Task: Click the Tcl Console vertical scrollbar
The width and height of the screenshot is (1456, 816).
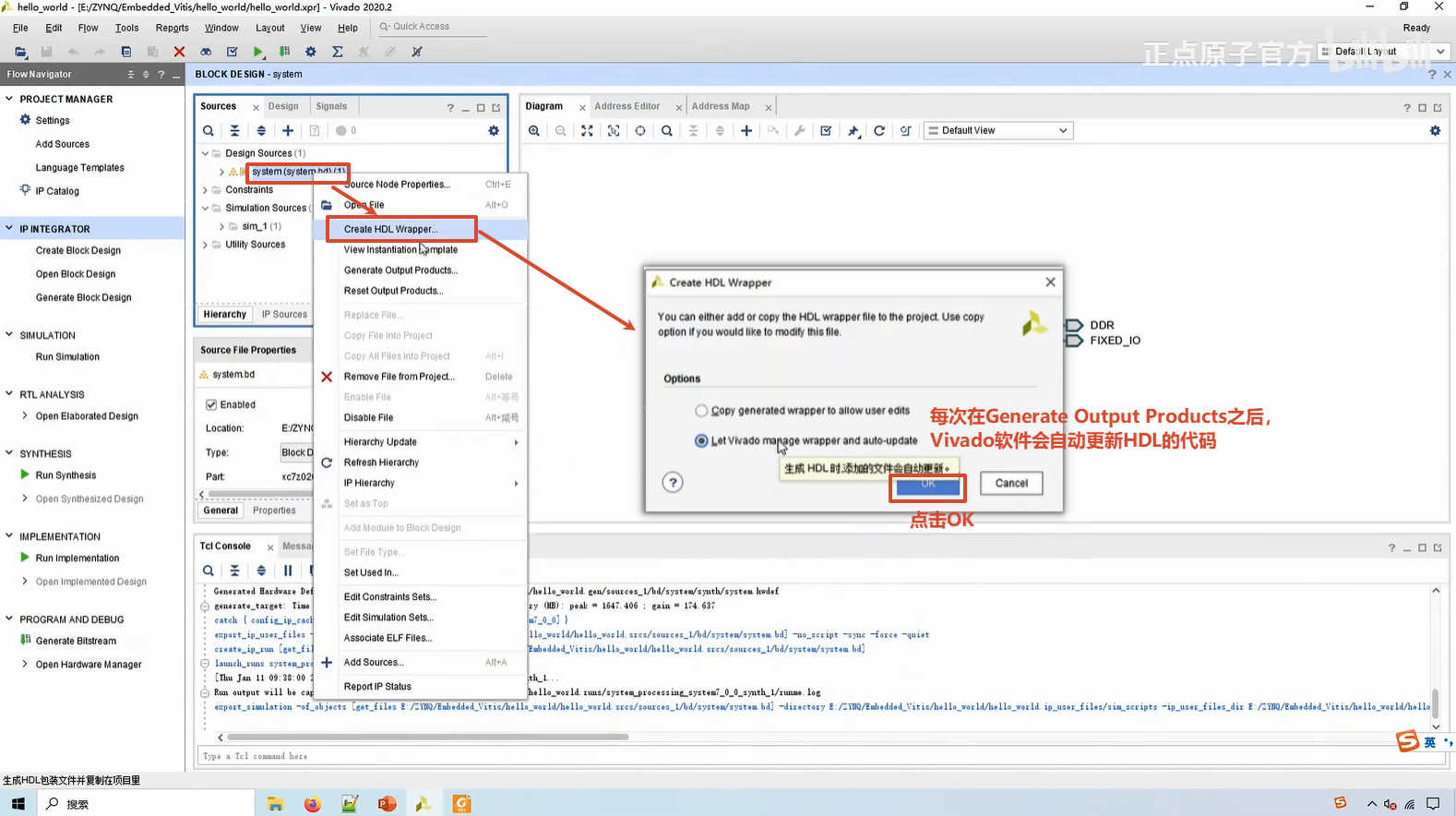Action: click(x=1436, y=702)
